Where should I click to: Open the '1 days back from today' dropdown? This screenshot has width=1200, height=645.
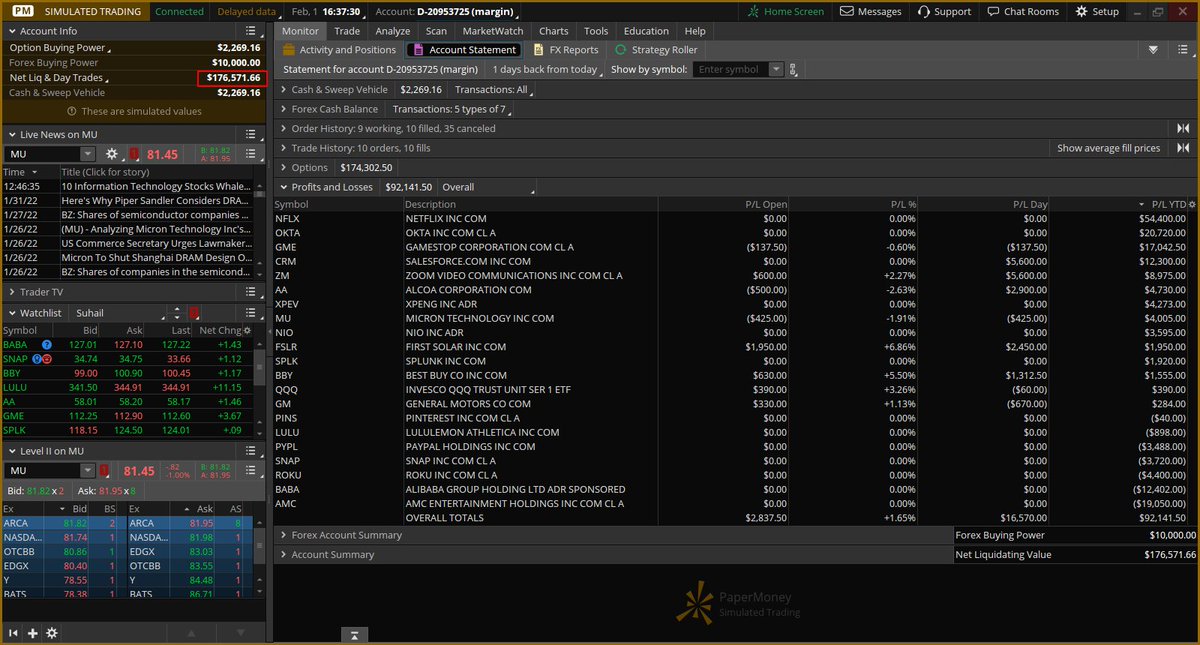[547, 70]
